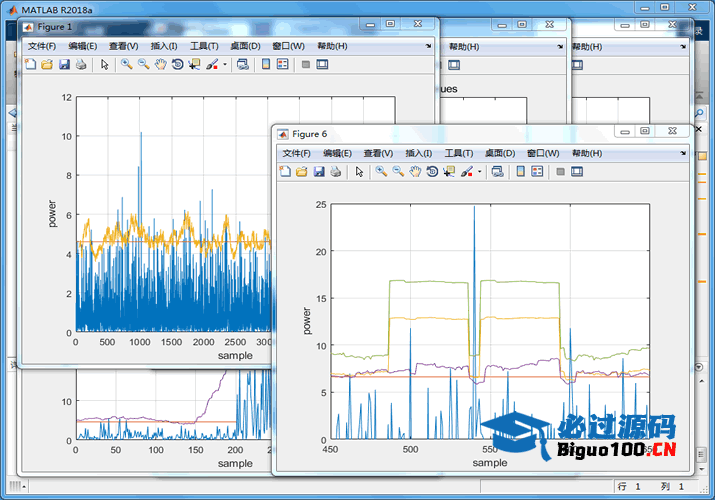Choose Rotate 3D tool in Figure 6

(x=432, y=171)
